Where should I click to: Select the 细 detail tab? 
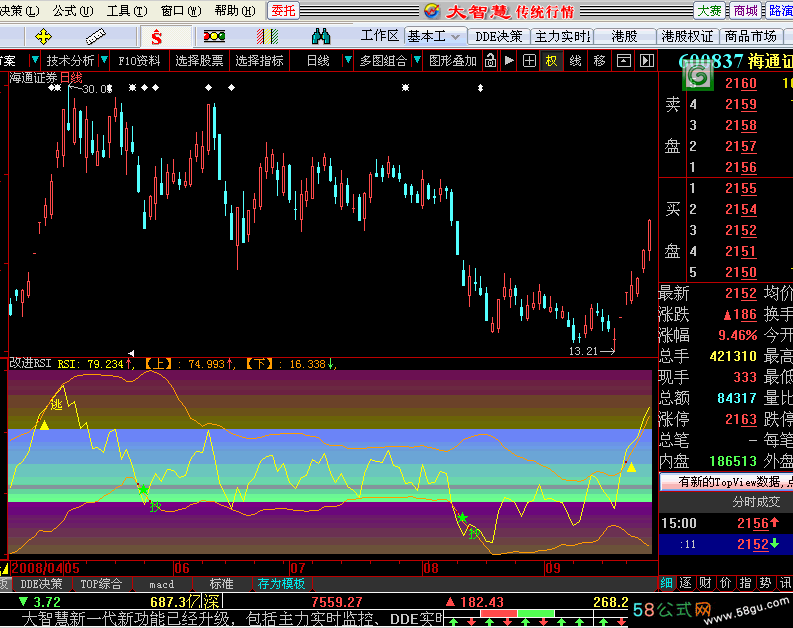667,583
